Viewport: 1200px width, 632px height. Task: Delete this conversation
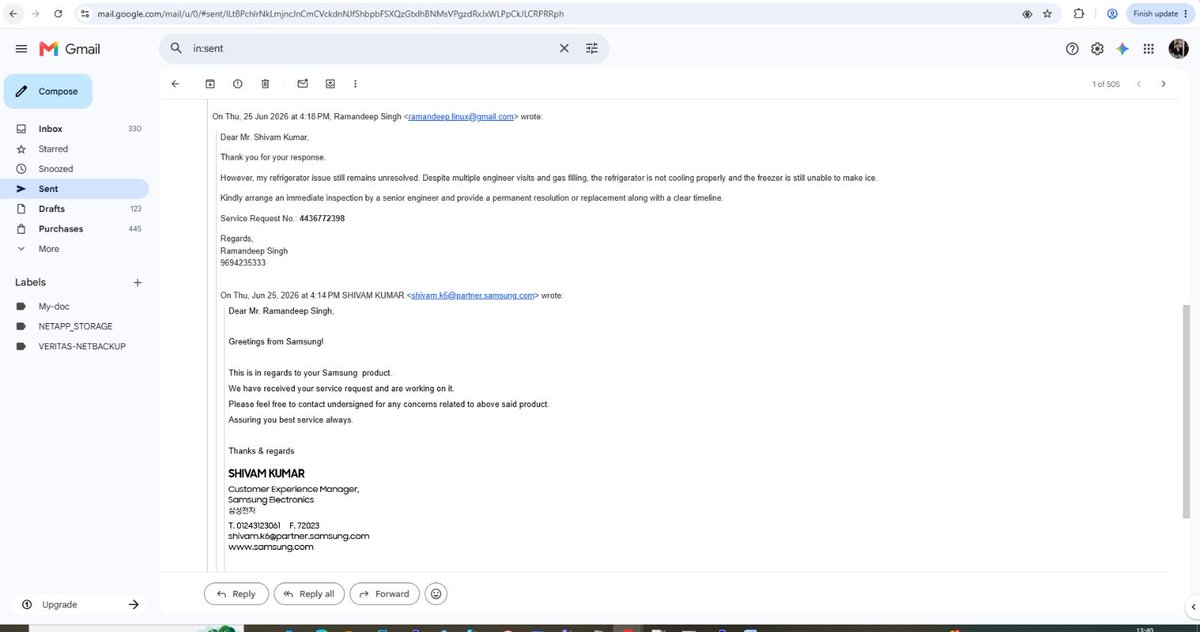265,84
